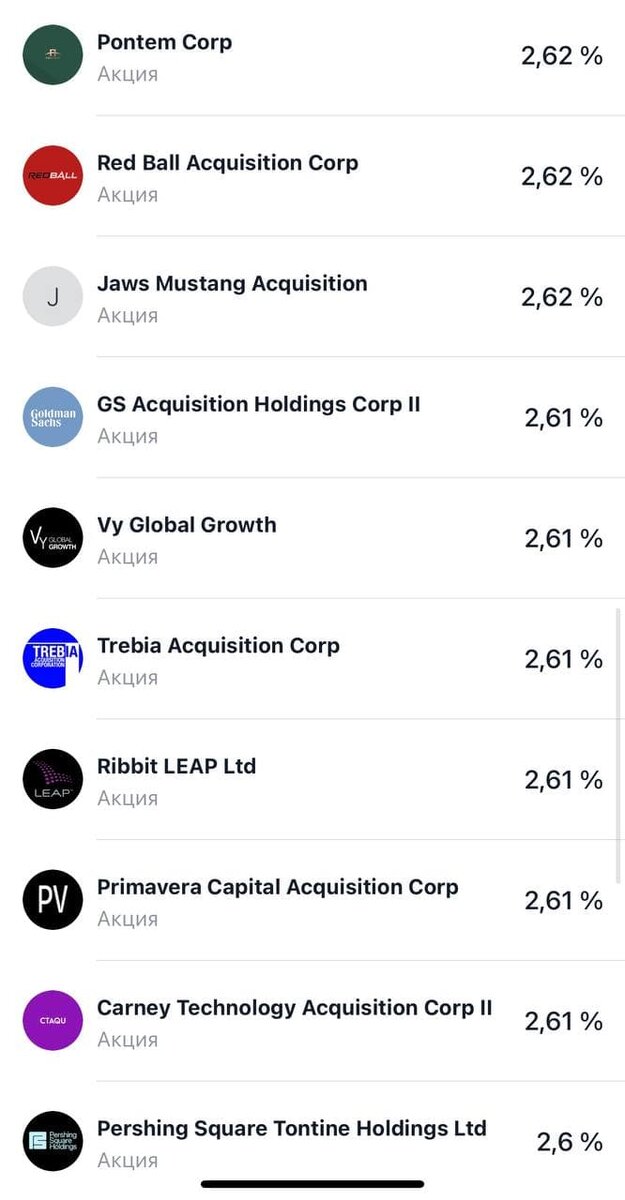Open Carney Technology Acquisition Corp II title

(295, 1008)
